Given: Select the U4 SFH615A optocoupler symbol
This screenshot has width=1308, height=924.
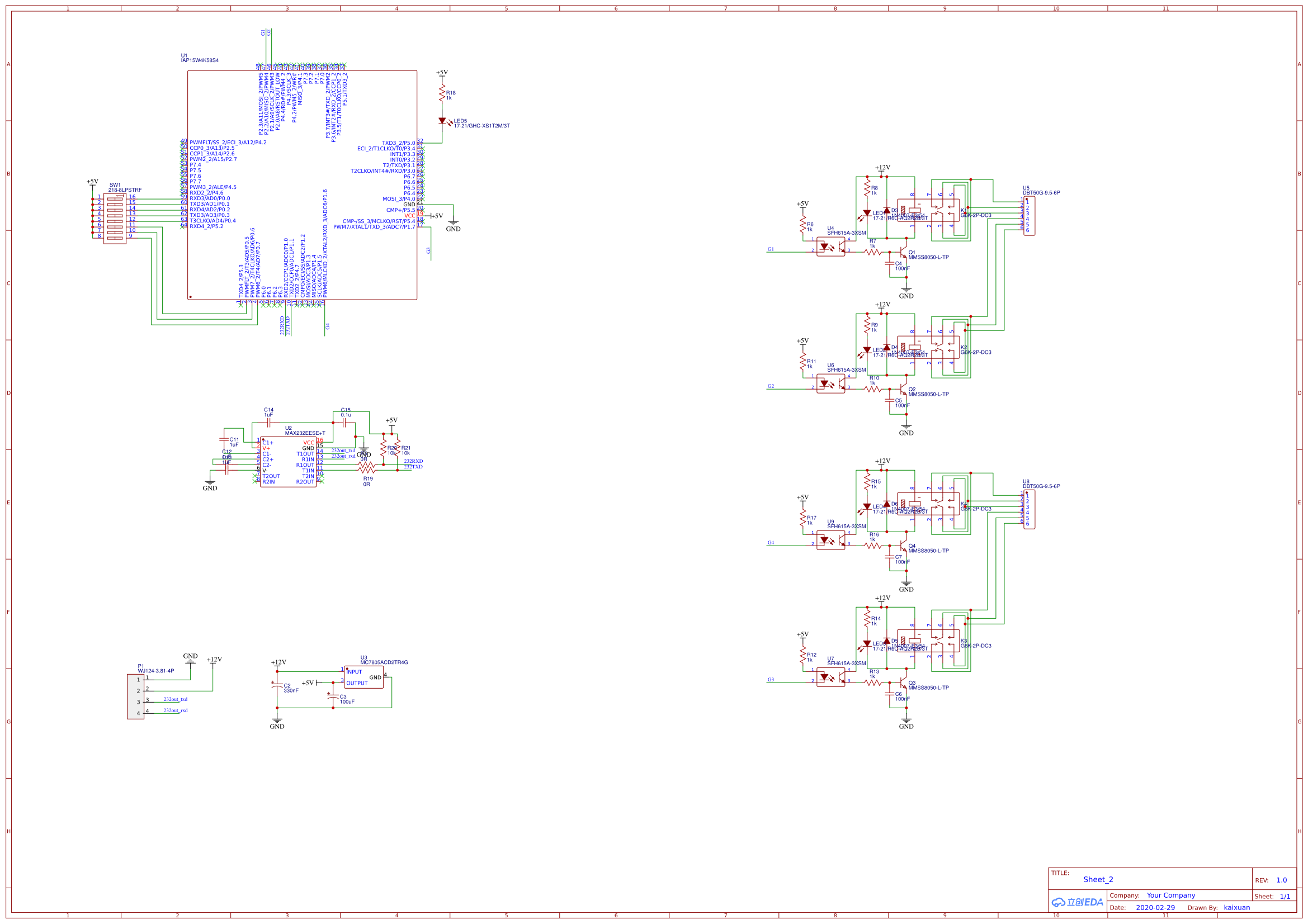Looking at the screenshot, I should 830,247.
